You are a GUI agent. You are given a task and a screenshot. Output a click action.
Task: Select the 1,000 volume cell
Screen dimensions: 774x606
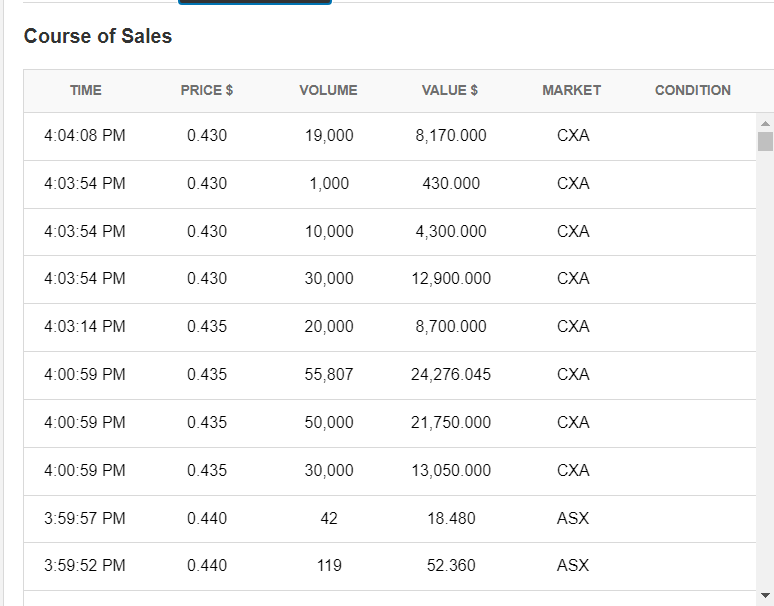coord(329,183)
